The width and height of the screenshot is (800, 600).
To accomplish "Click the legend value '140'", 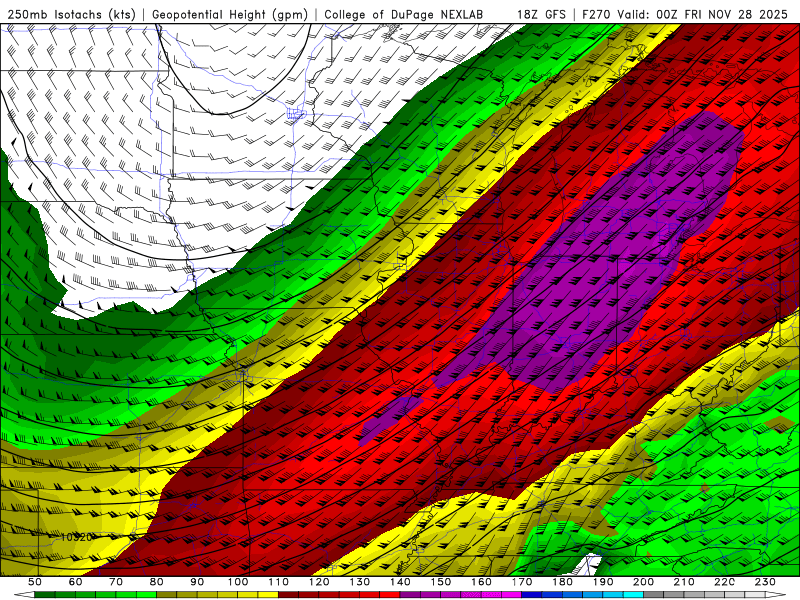I will (401, 582).
